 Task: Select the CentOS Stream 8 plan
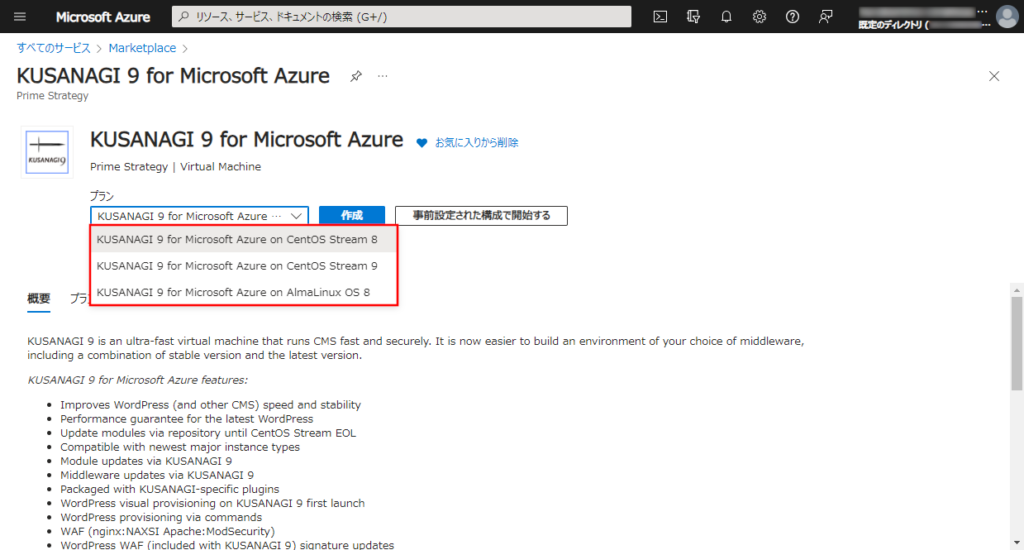point(243,239)
